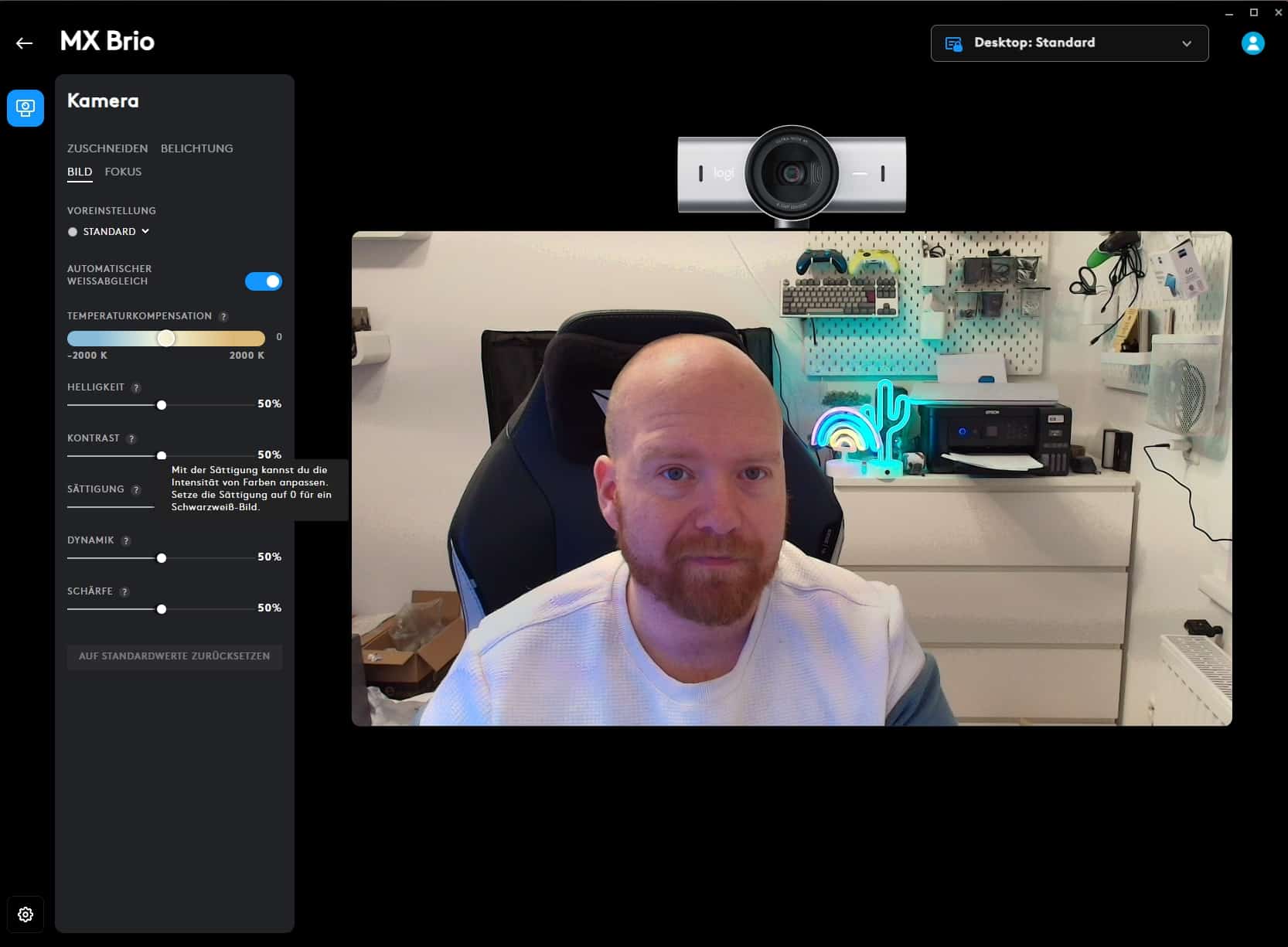Click help icon next to Dynamik

click(126, 541)
